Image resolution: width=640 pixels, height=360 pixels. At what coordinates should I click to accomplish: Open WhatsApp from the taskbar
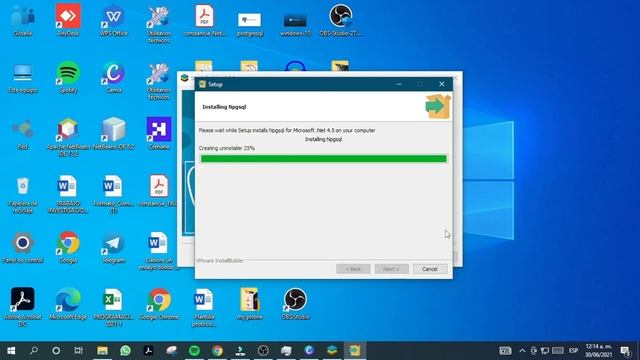click(x=125, y=351)
